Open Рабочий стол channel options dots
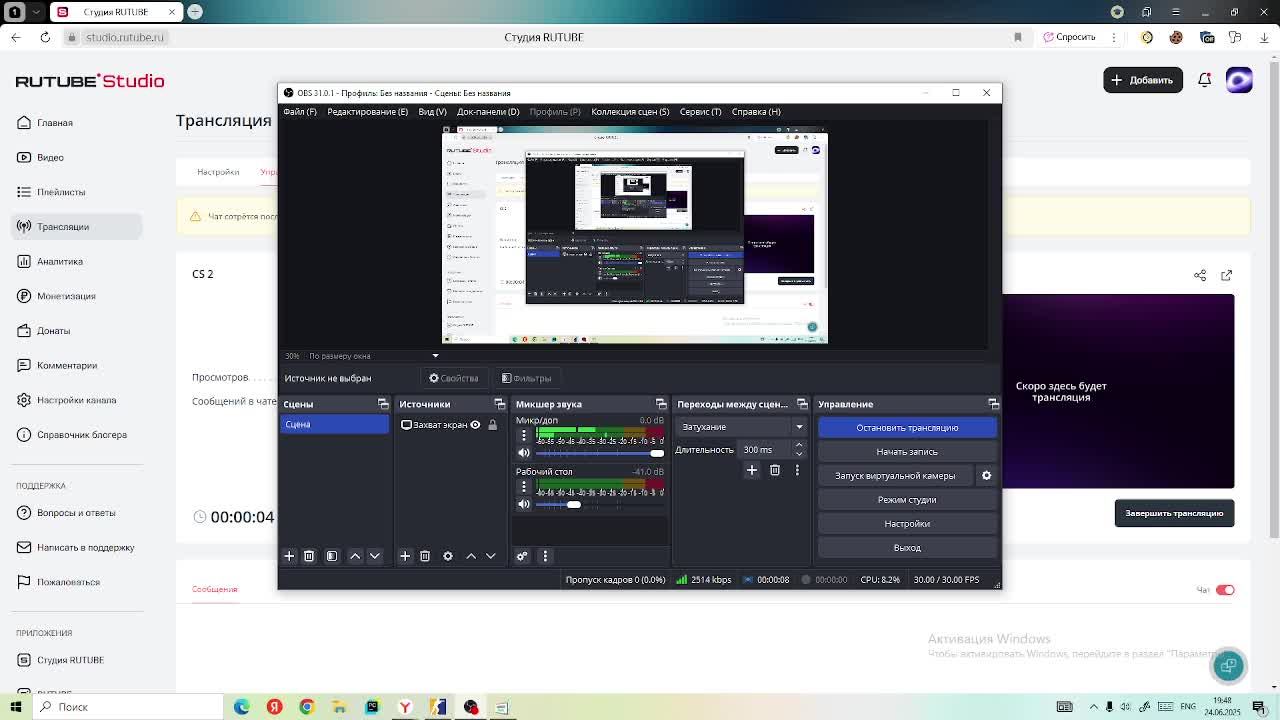1280x720 pixels. (524, 487)
